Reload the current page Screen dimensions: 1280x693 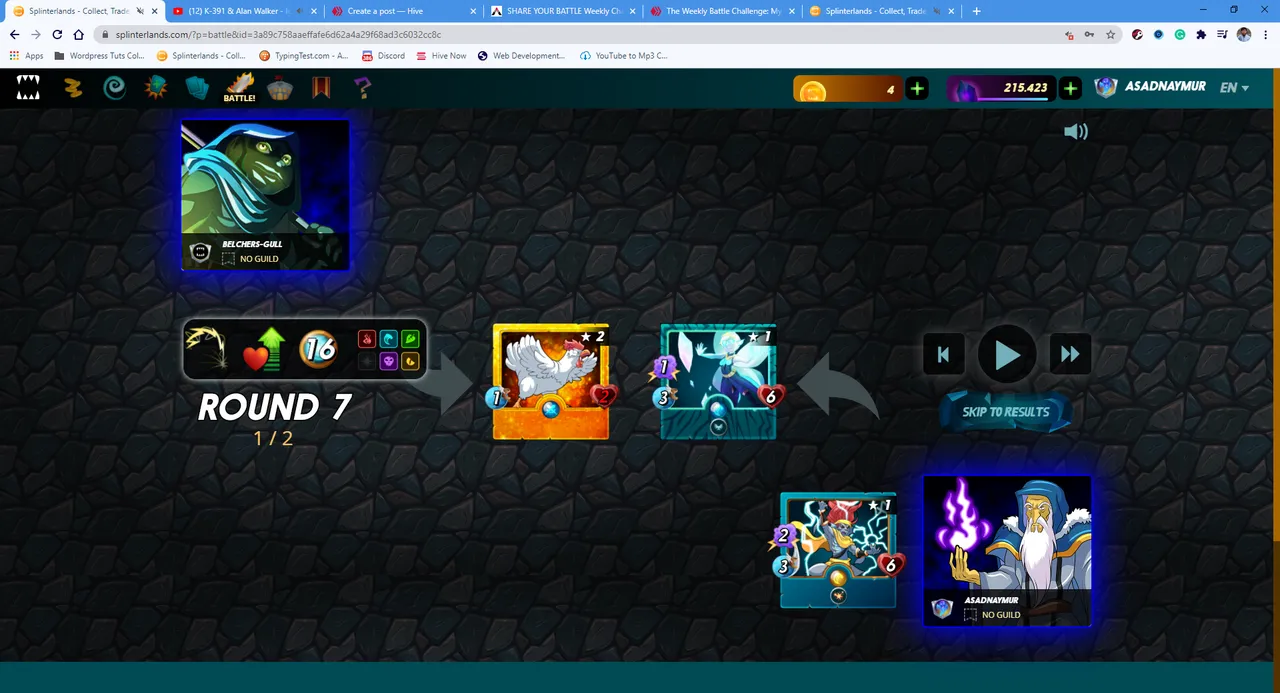point(57,34)
